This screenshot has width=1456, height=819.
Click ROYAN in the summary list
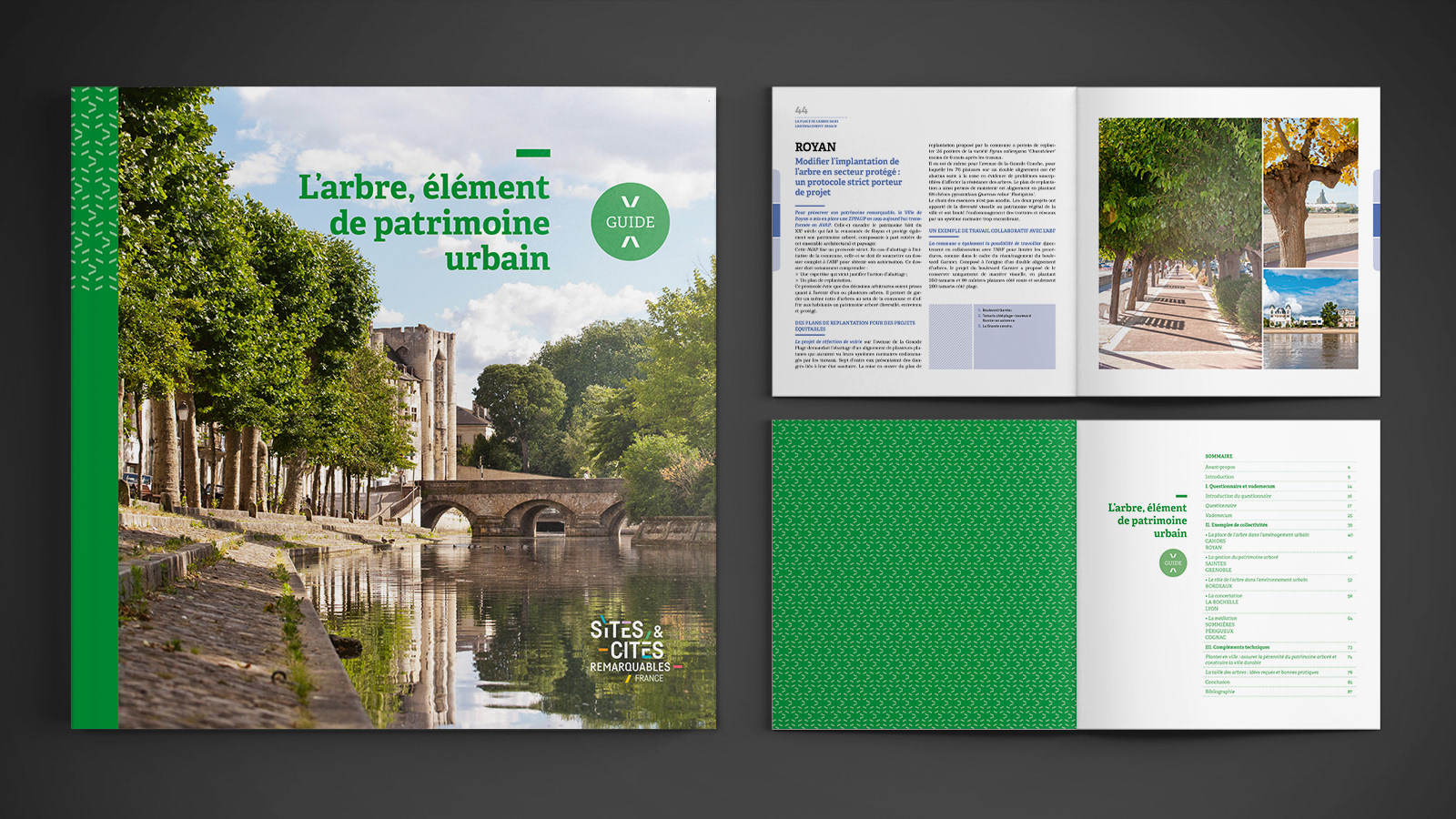click(1213, 547)
